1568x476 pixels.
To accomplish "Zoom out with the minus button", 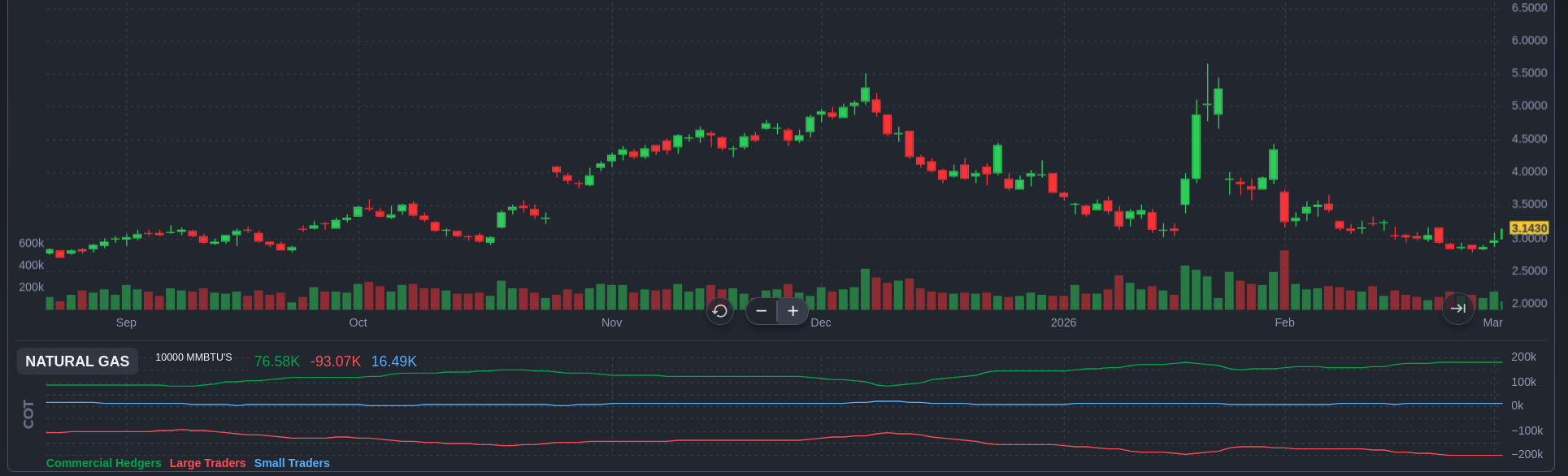I will pyautogui.click(x=761, y=311).
